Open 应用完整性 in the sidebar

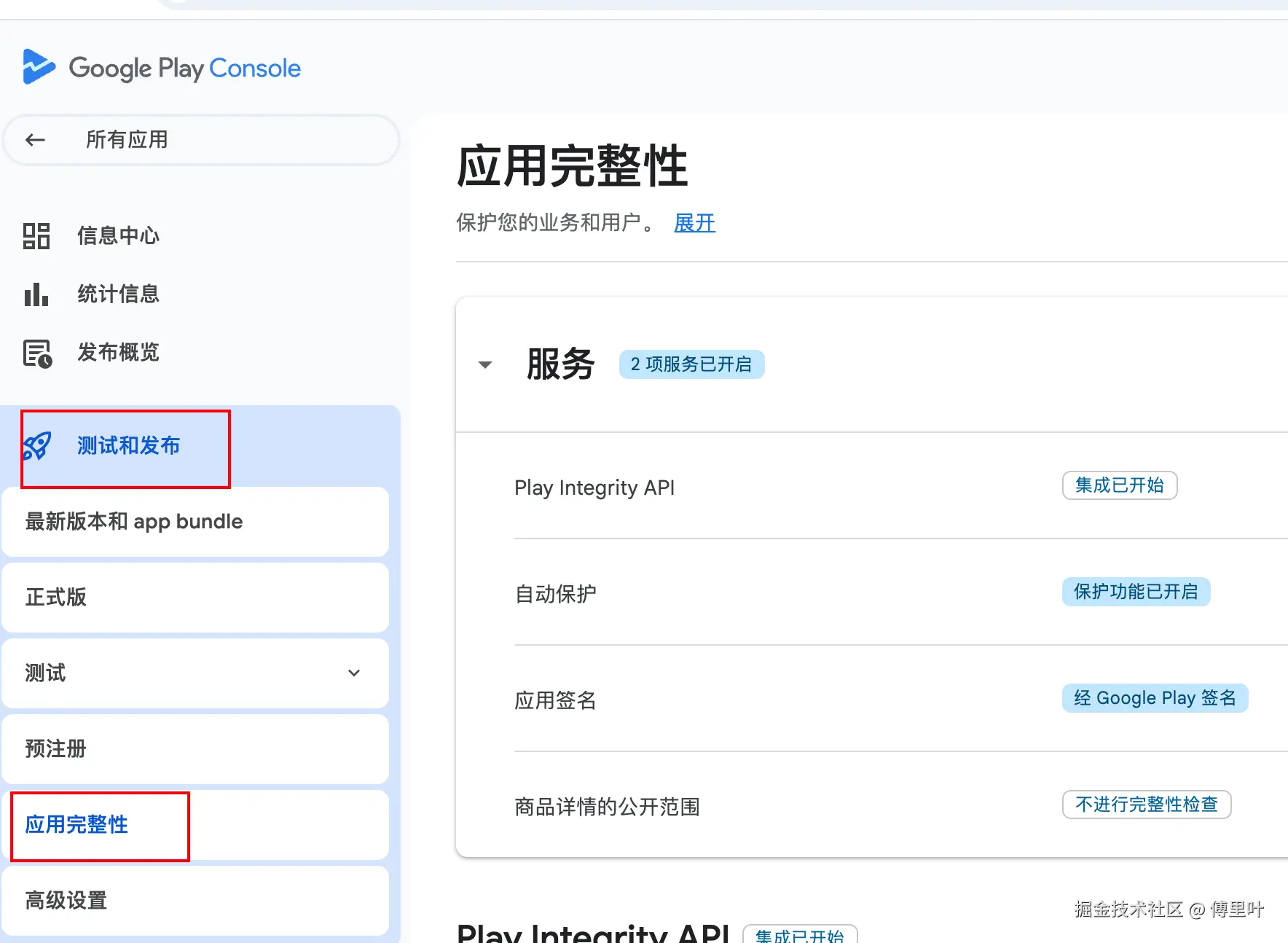(x=195, y=825)
